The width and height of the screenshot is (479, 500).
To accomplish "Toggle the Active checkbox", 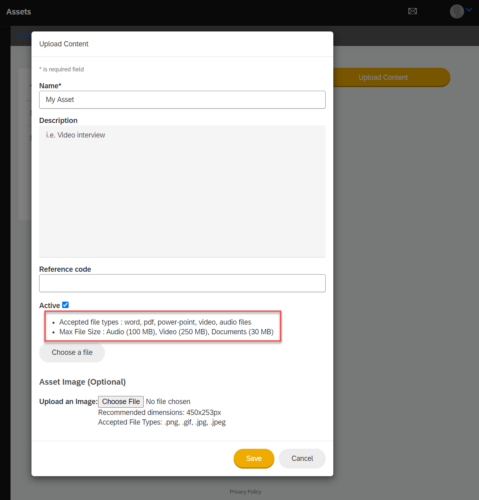I will click(66, 305).
